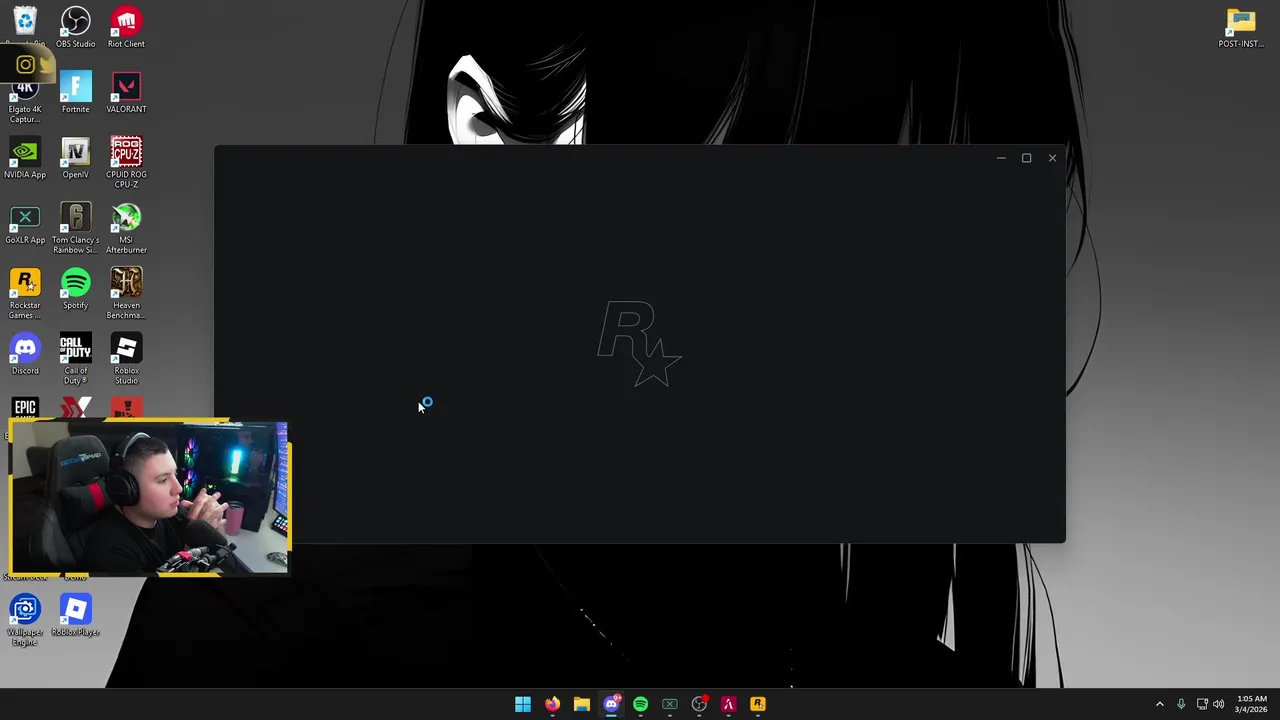Open the GoXLR App desktop shortcut
Screen dimensions: 1280x720
[25, 224]
